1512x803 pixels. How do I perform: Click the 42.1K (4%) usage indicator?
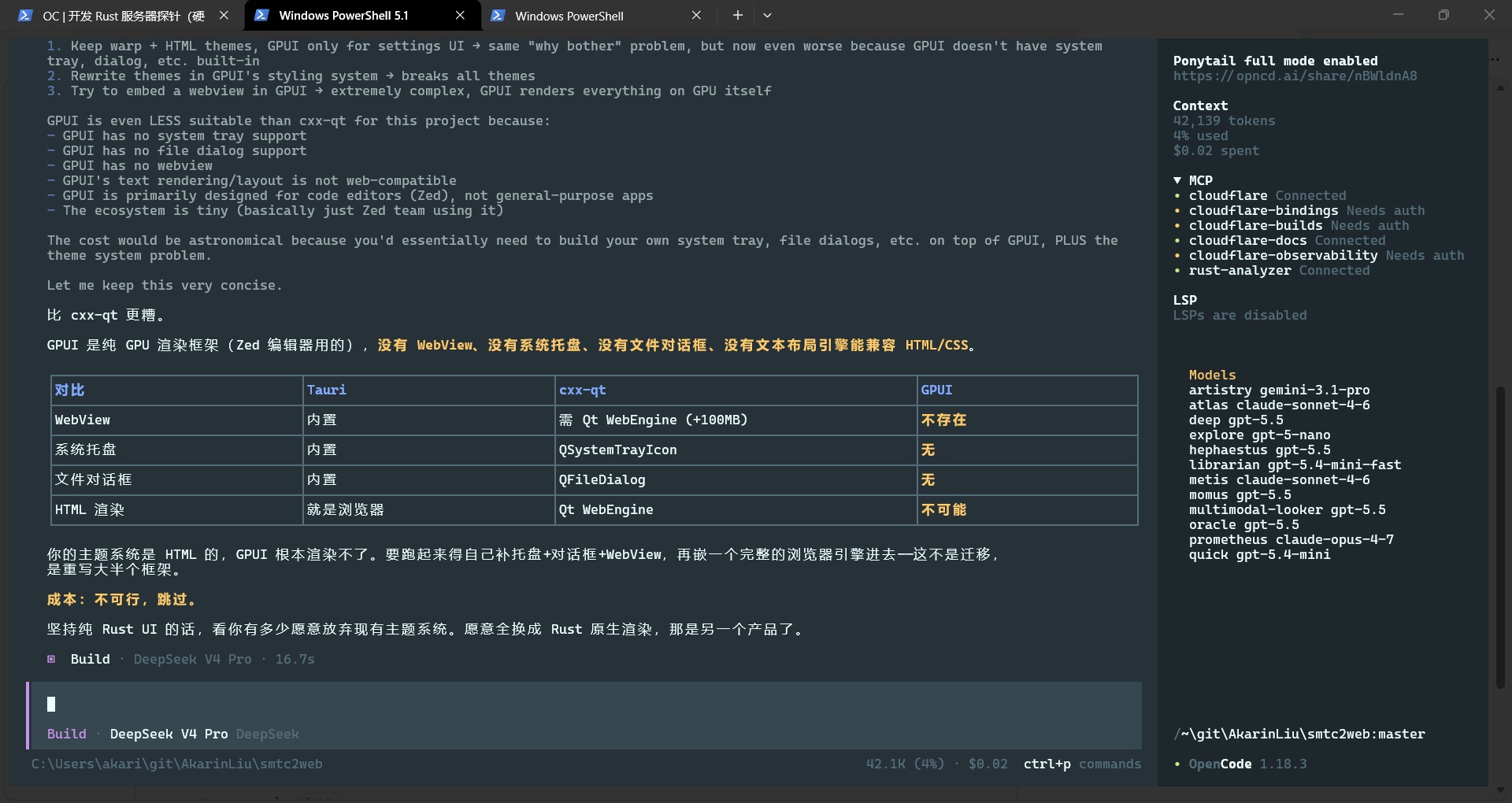tap(905, 764)
